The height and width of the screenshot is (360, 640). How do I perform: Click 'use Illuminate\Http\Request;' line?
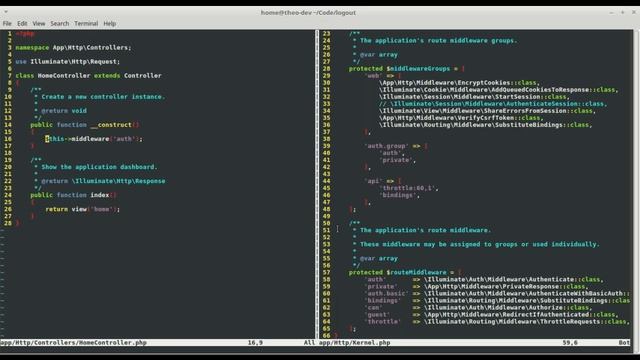68,62
